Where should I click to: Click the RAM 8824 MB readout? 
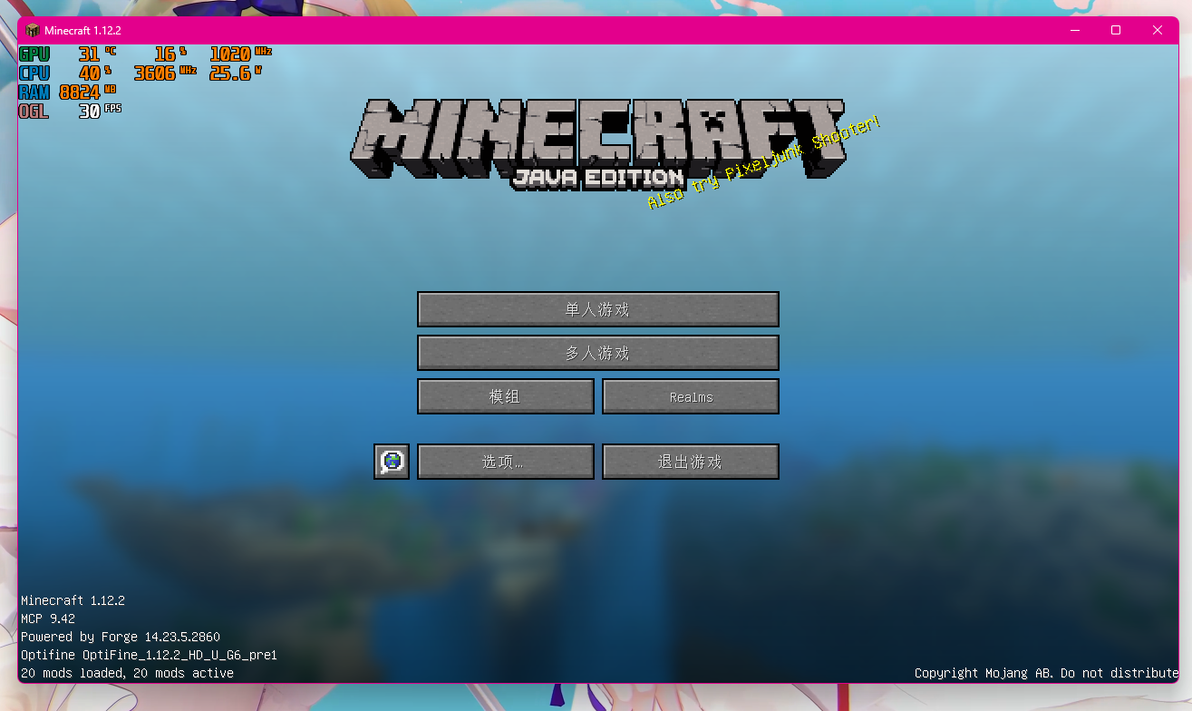click(x=68, y=92)
